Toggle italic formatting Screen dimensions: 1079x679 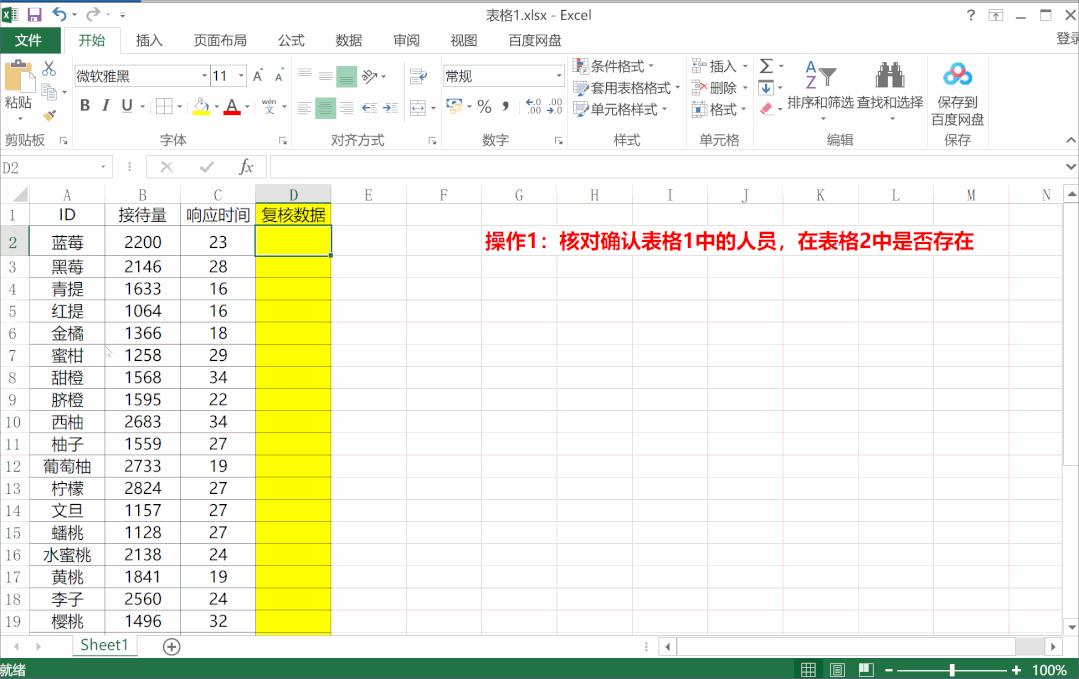pyautogui.click(x=106, y=105)
